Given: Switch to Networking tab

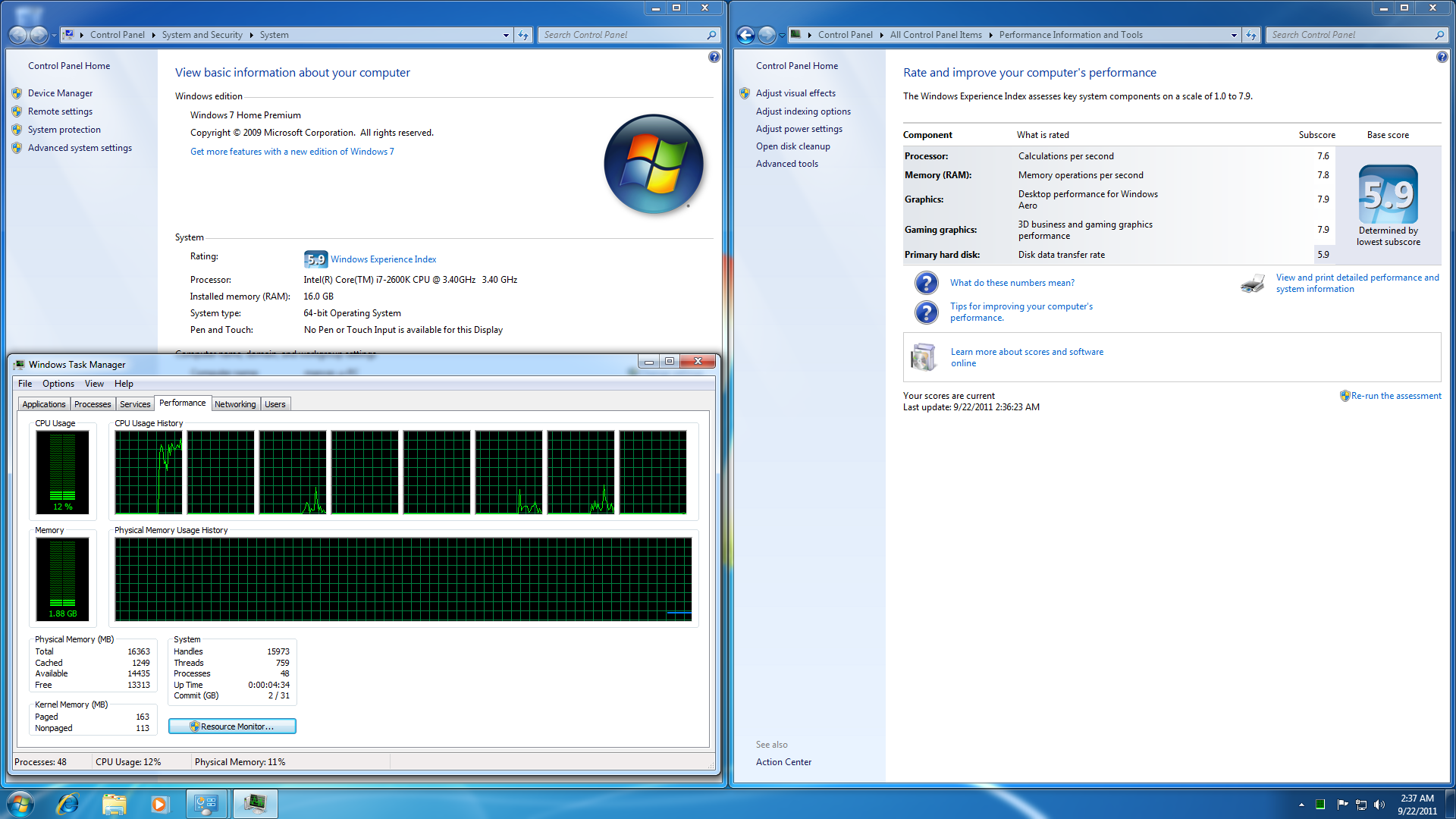Looking at the screenshot, I should pyautogui.click(x=235, y=404).
